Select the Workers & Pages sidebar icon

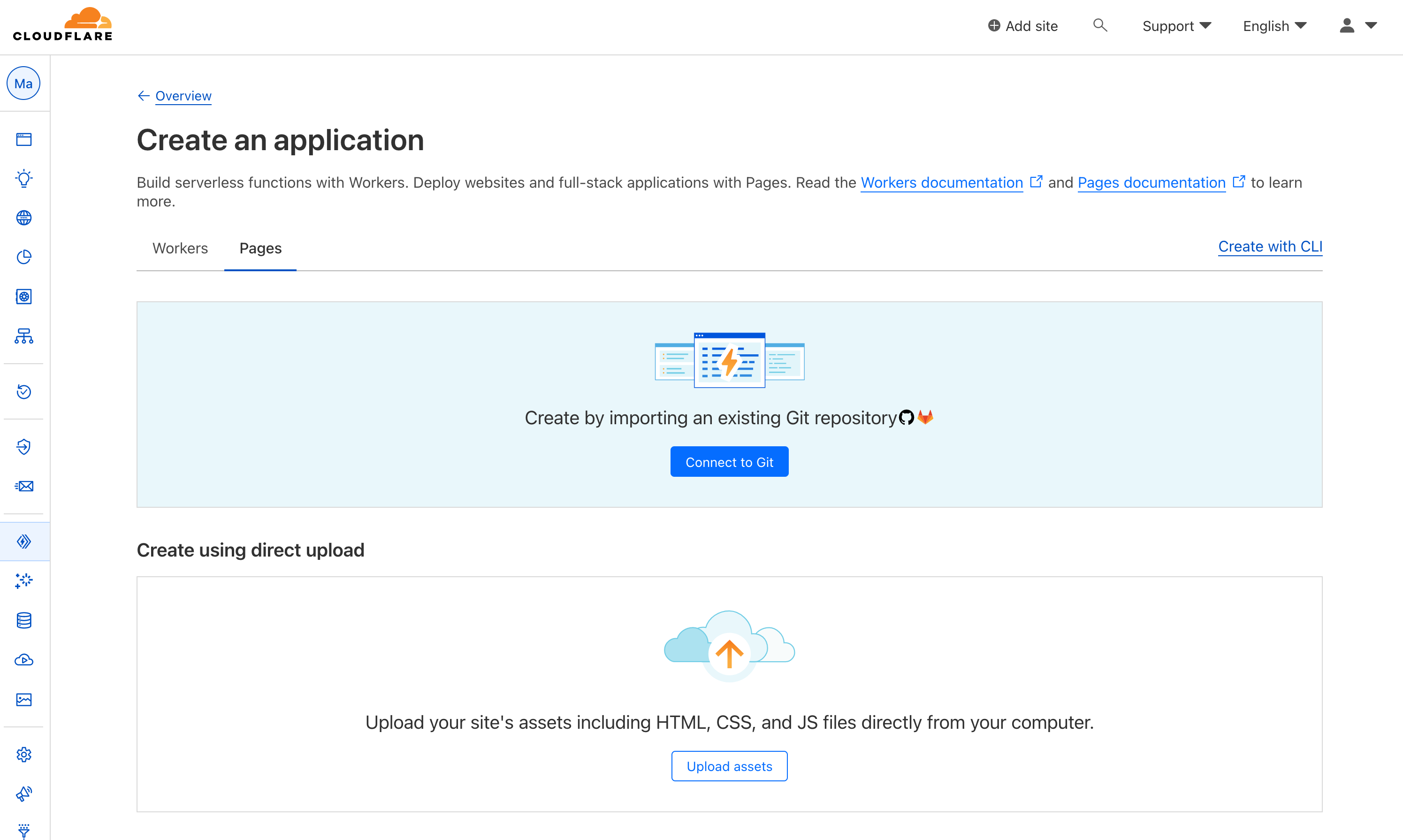click(x=24, y=542)
